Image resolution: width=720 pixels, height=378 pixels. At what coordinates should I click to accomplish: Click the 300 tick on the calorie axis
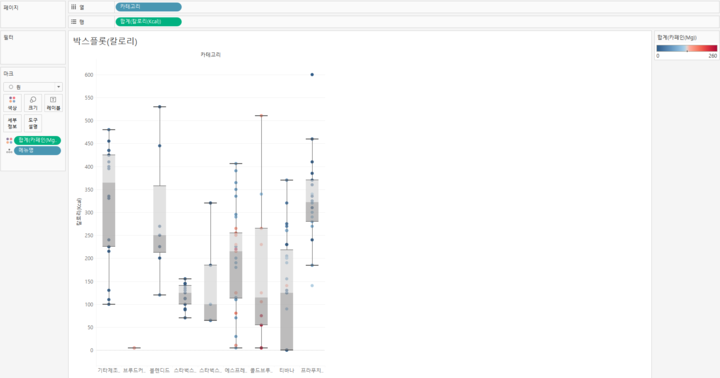[x=89, y=213]
